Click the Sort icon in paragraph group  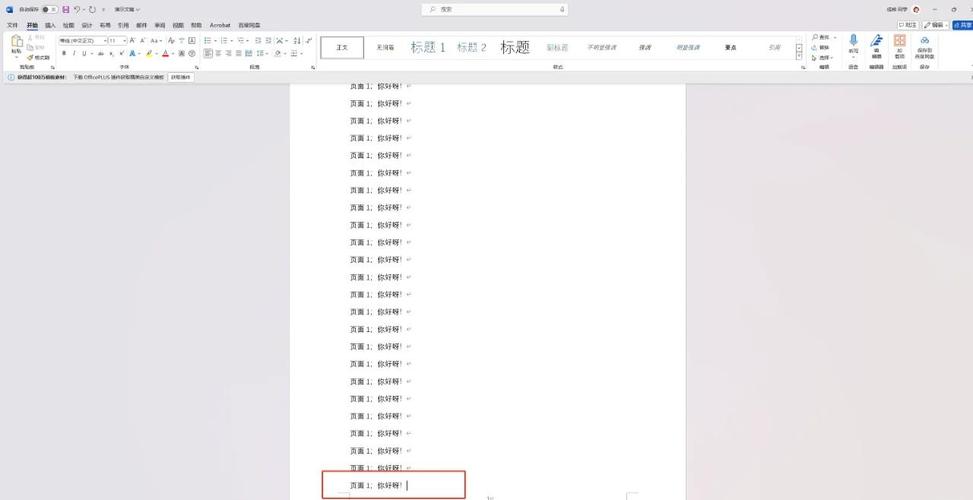tap(297, 40)
